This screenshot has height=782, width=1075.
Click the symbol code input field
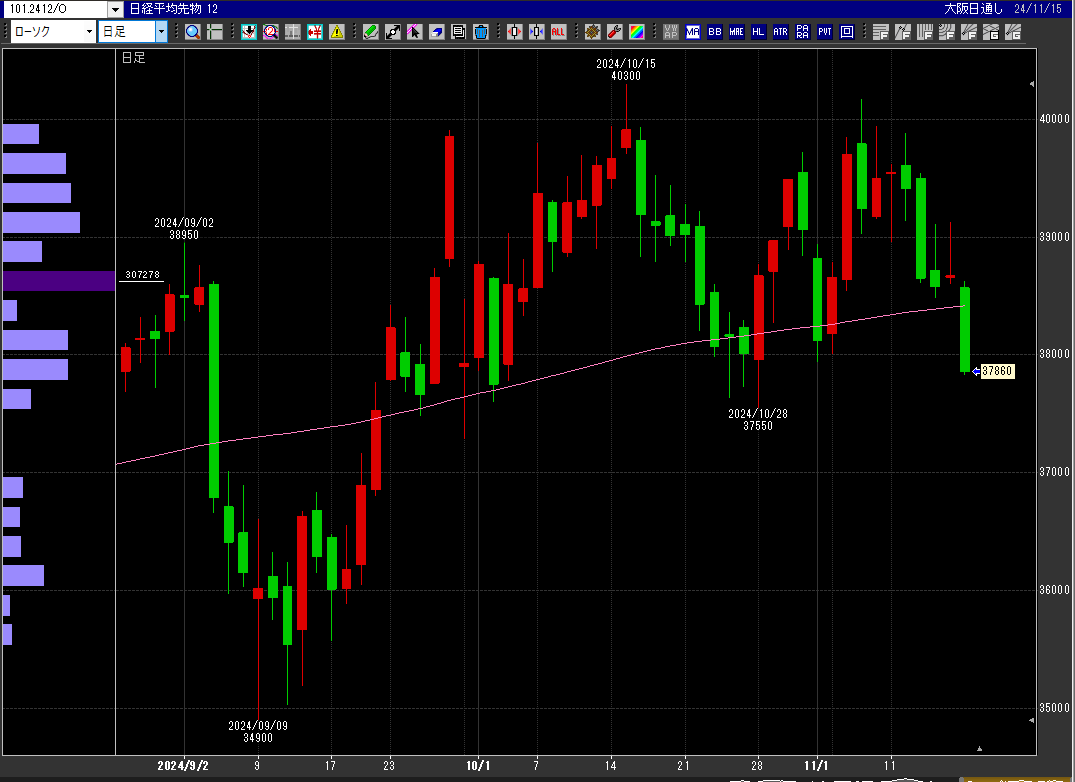point(55,10)
